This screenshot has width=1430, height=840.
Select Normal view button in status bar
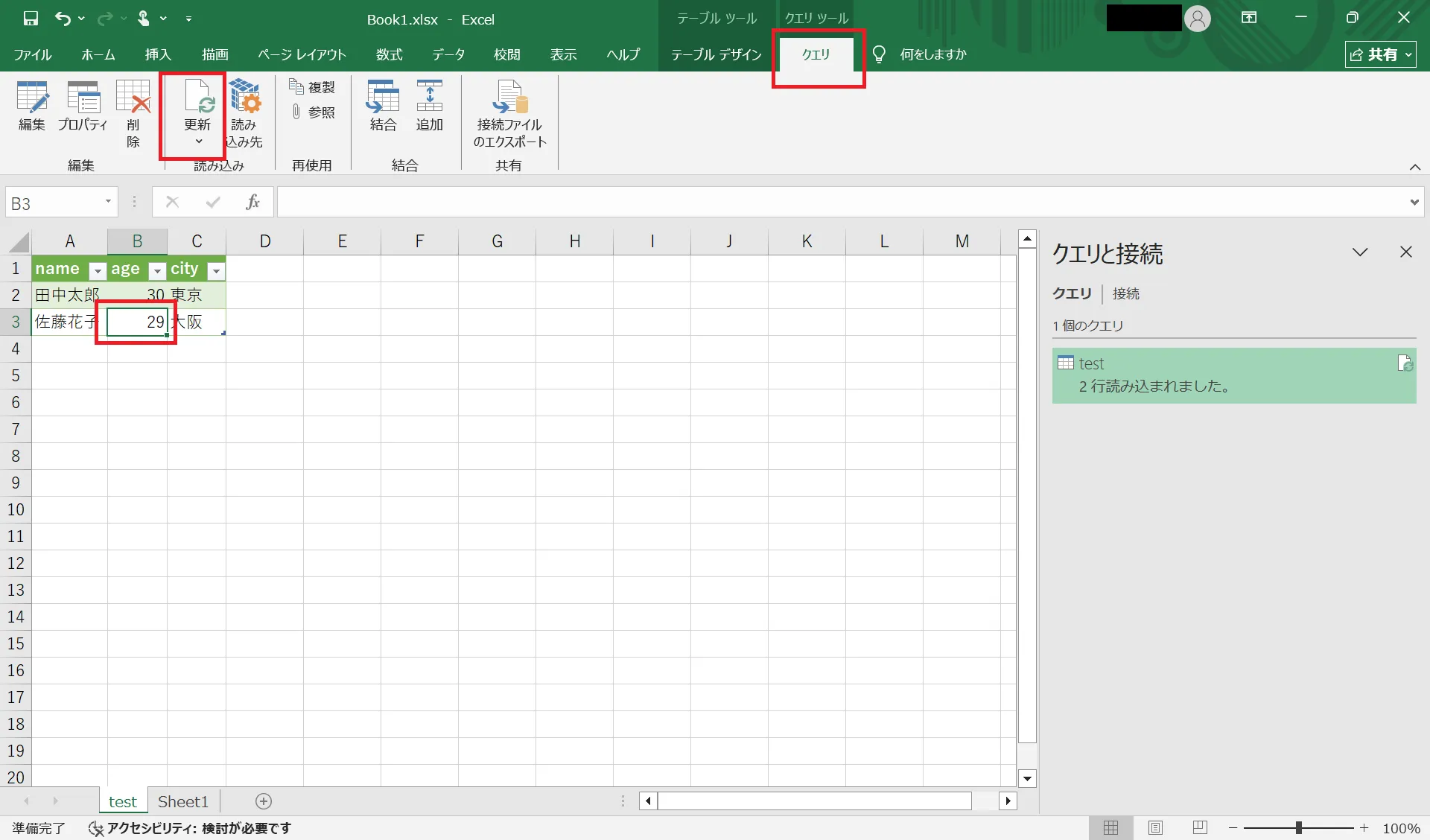click(1110, 827)
